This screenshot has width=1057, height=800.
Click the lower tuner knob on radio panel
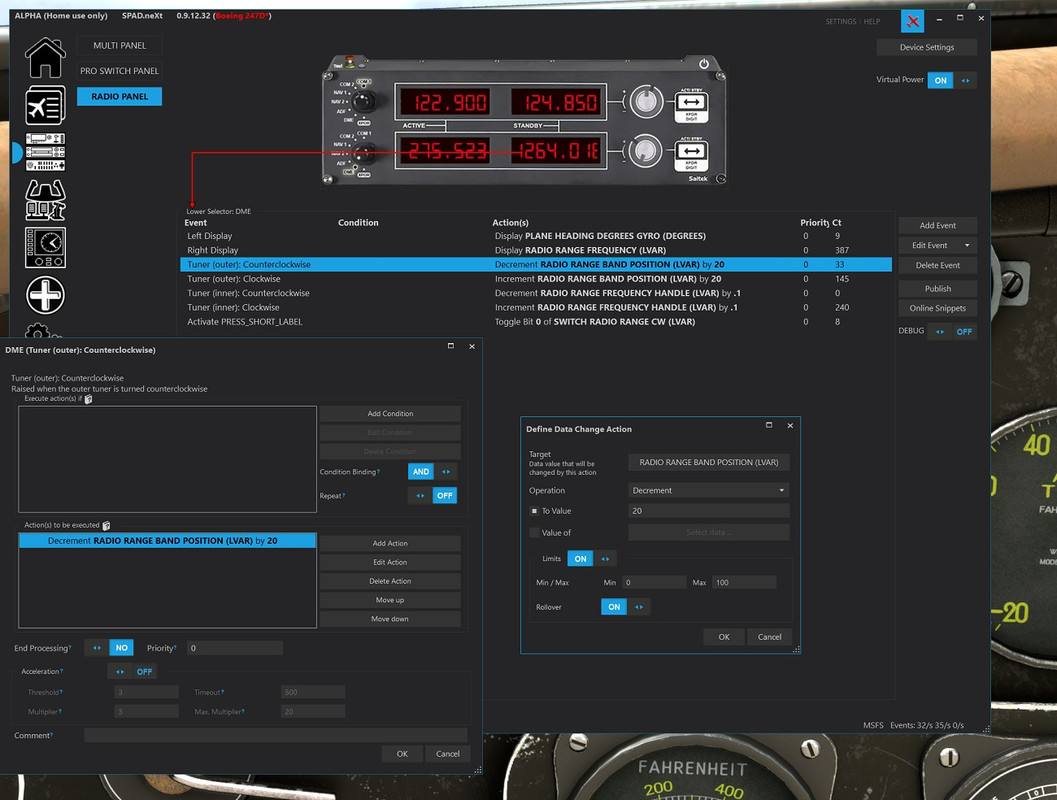[x=645, y=151]
